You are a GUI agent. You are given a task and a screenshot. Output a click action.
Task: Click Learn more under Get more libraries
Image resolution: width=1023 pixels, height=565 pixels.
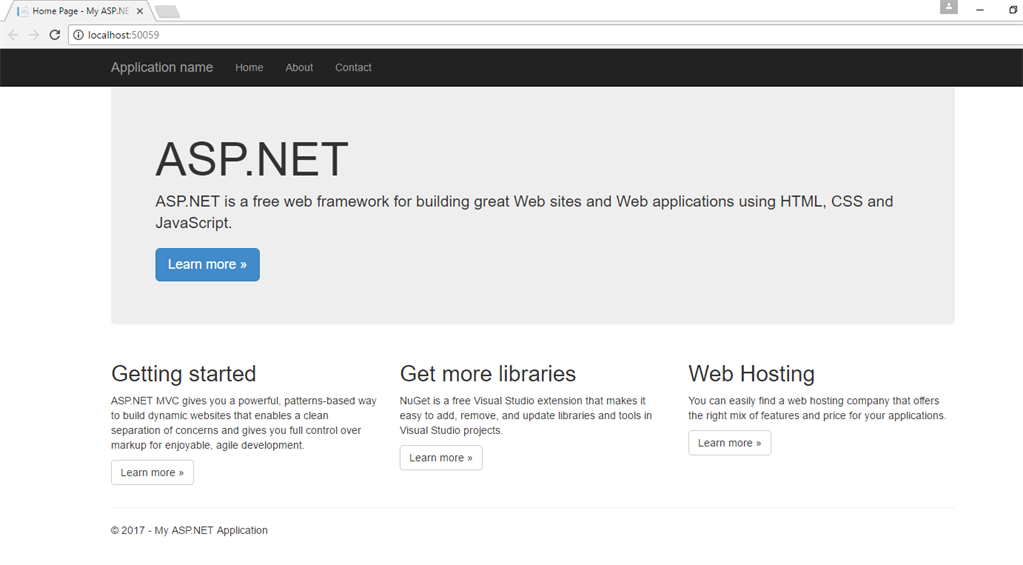coord(441,458)
